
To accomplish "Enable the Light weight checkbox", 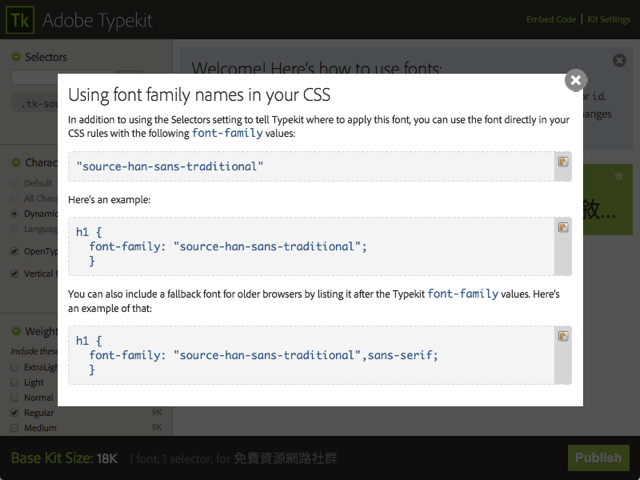I will (x=14, y=382).
